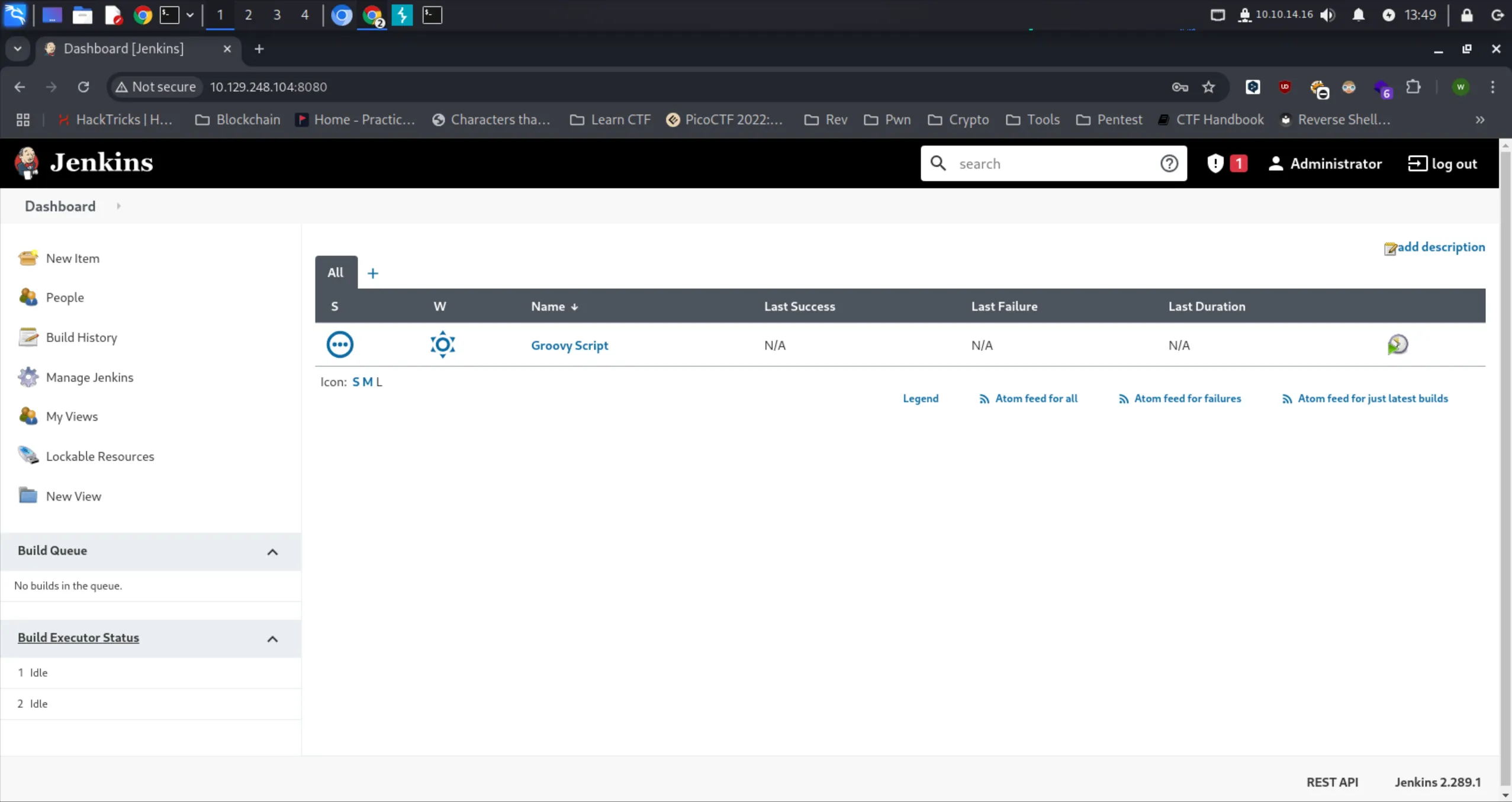Schedule a build for Groovy Script
1512x802 pixels.
pyautogui.click(x=1397, y=344)
